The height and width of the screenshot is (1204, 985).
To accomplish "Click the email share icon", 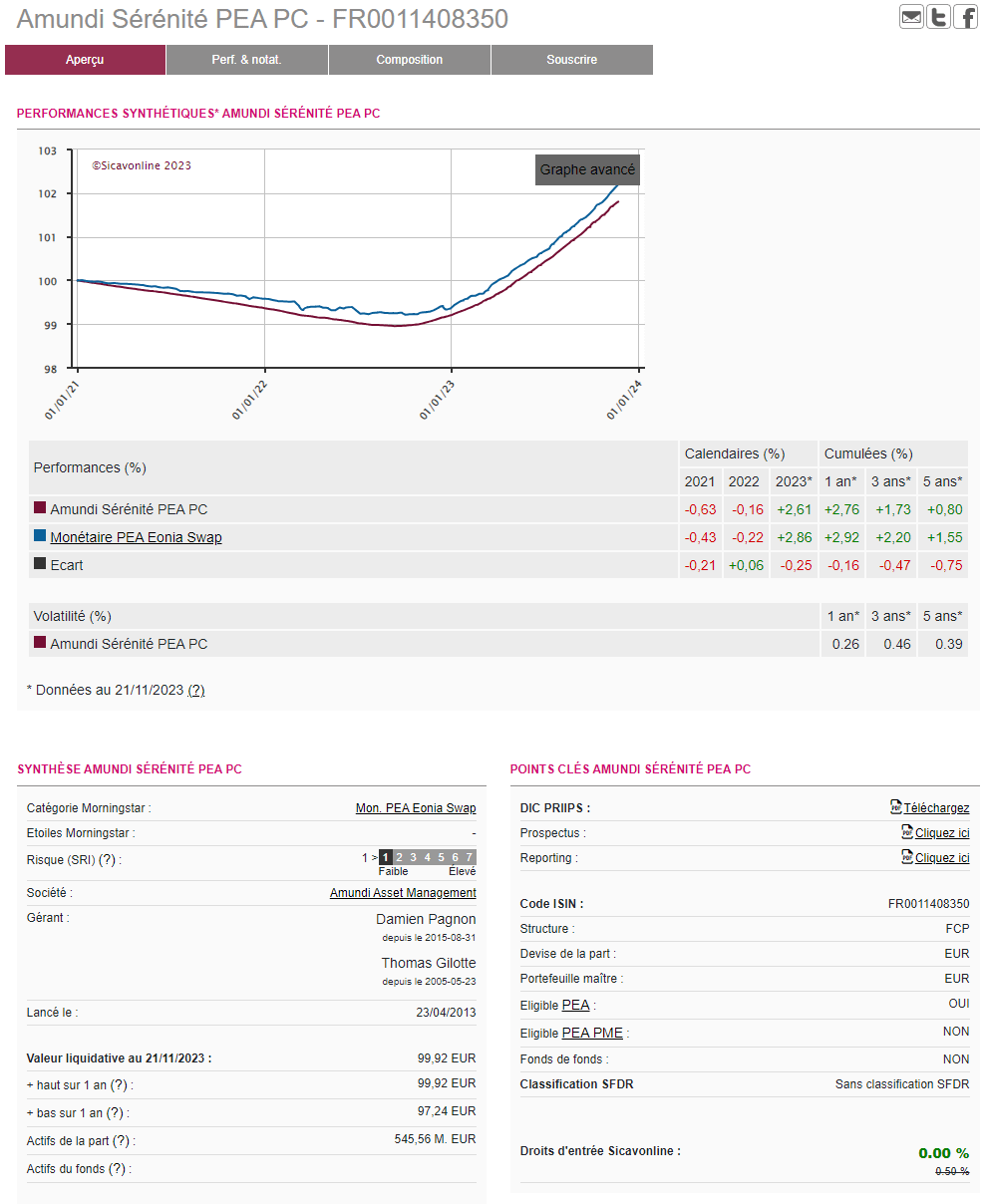I will coord(911,17).
